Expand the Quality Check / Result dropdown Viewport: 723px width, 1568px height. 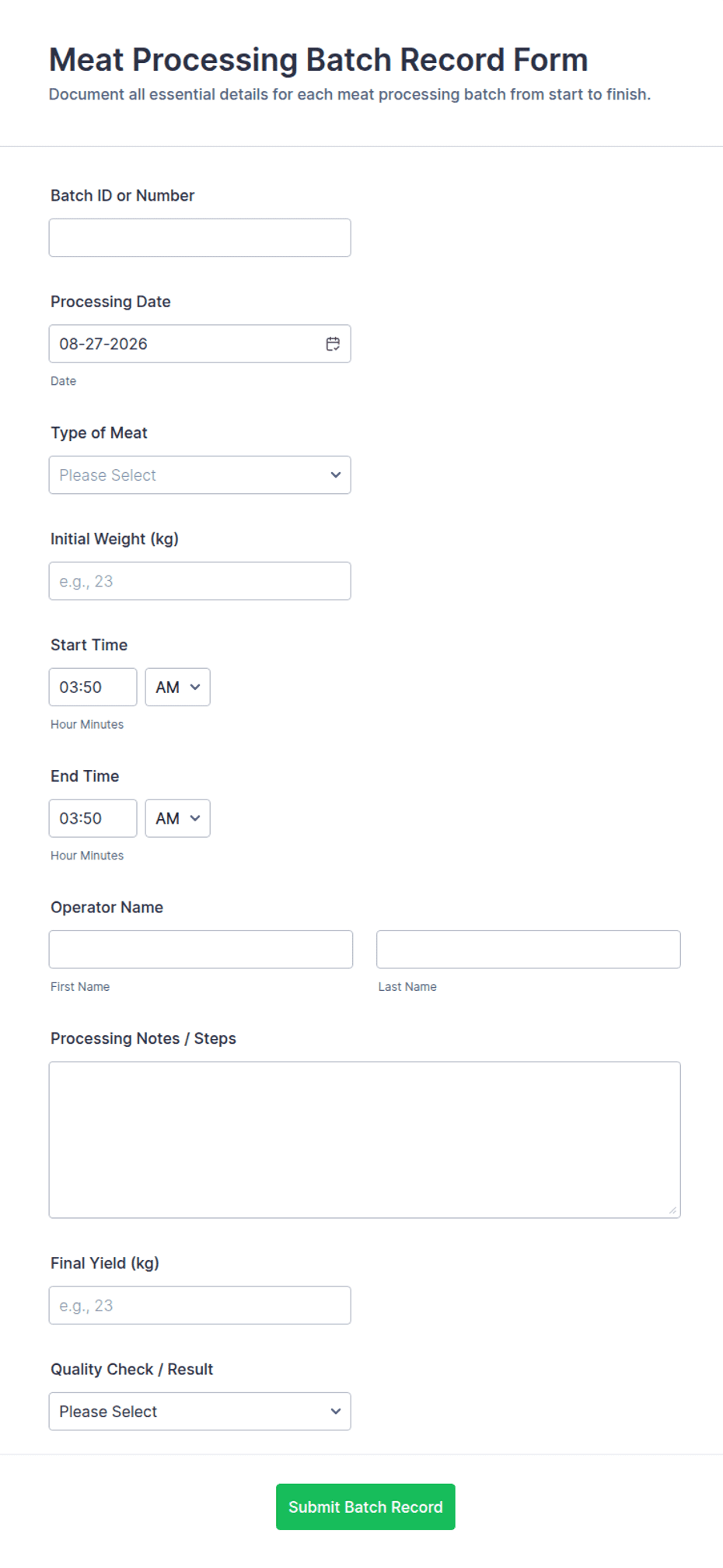click(x=200, y=1412)
